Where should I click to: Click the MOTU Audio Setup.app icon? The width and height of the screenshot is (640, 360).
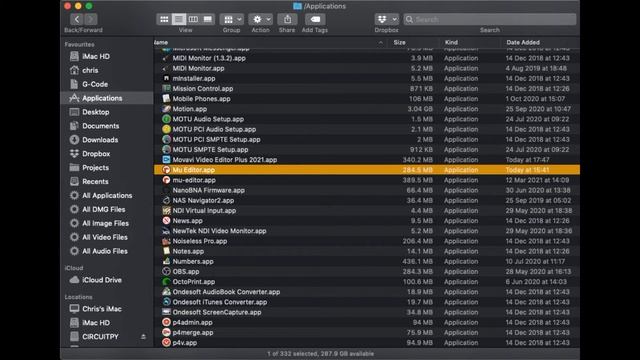[x=166, y=119]
